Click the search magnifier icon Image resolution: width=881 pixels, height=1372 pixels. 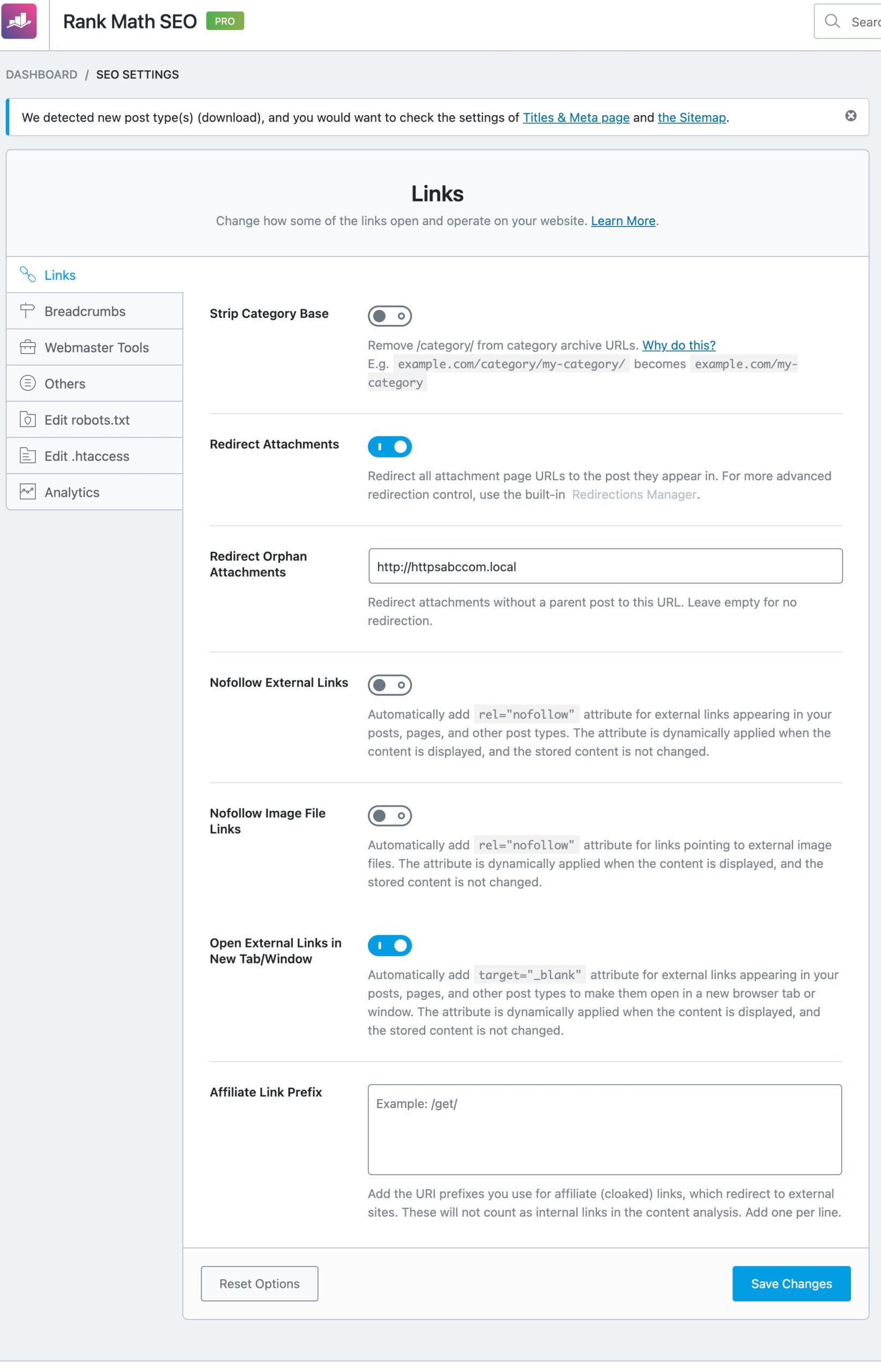(x=832, y=21)
